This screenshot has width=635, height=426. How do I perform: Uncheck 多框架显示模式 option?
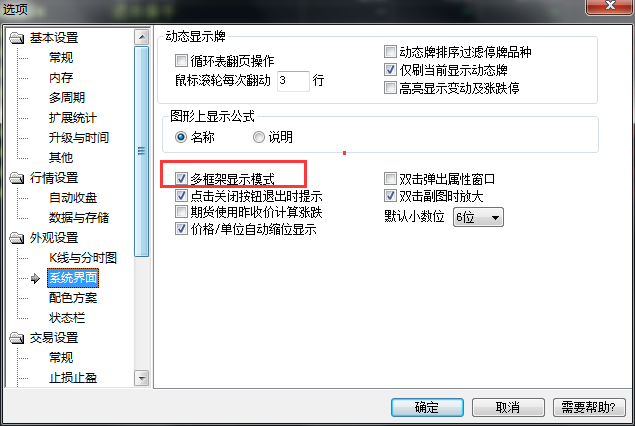(x=181, y=179)
